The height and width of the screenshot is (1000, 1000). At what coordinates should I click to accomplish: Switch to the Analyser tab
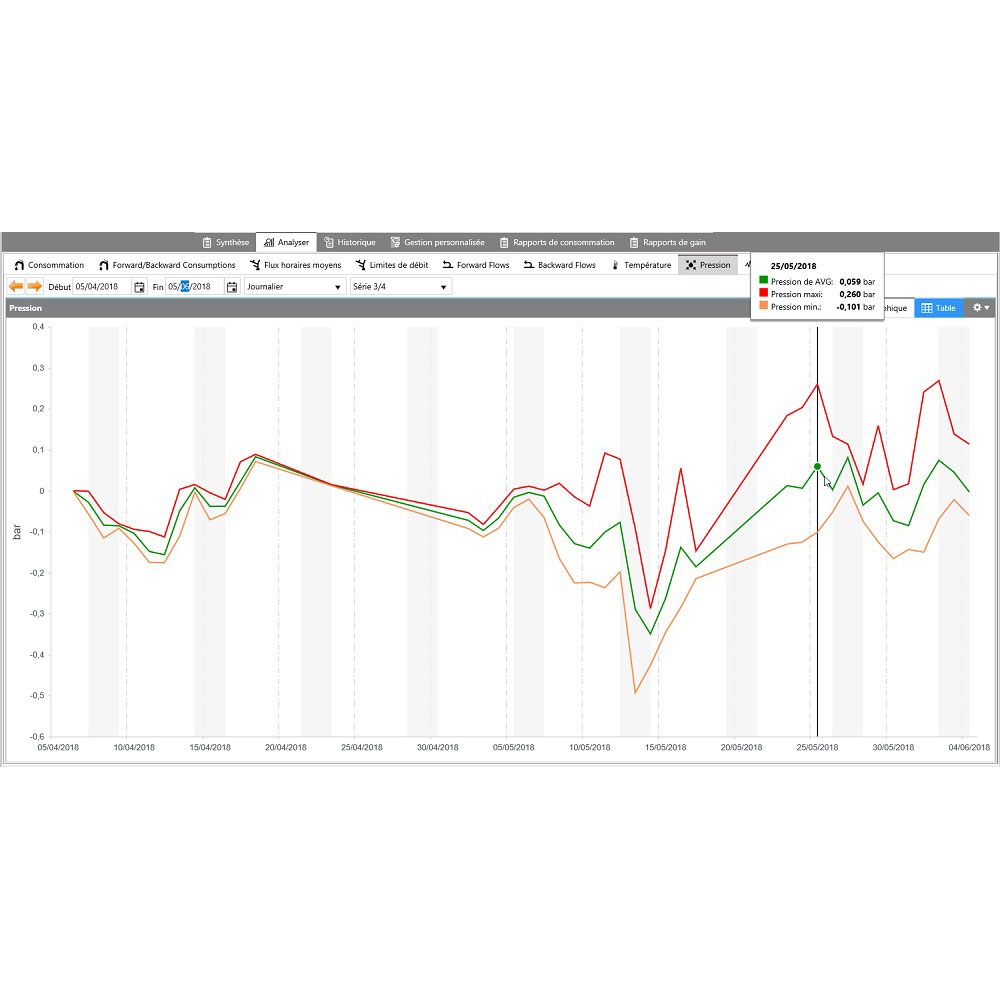[287, 241]
